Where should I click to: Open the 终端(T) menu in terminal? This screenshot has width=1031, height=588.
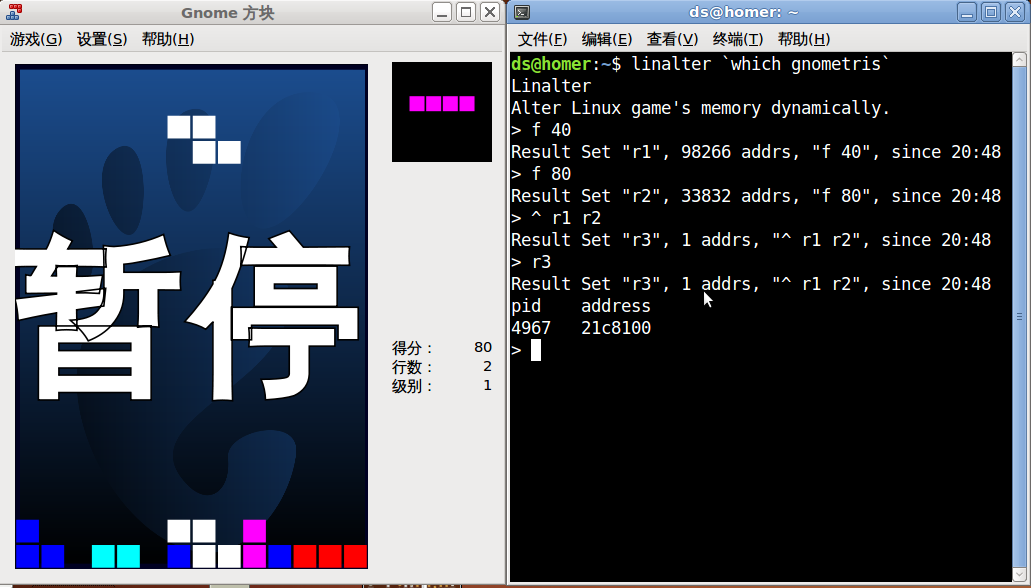738,39
